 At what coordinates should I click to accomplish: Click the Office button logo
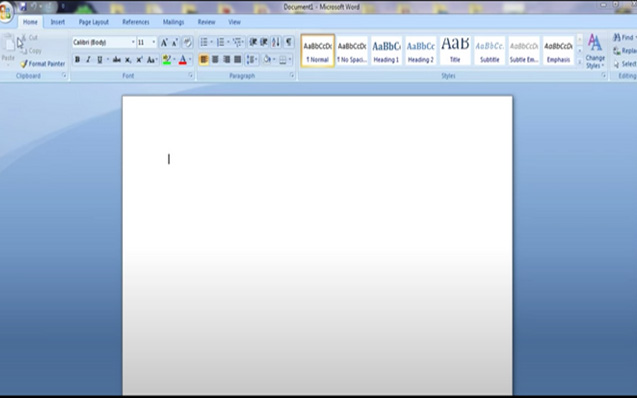tap(6, 12)
